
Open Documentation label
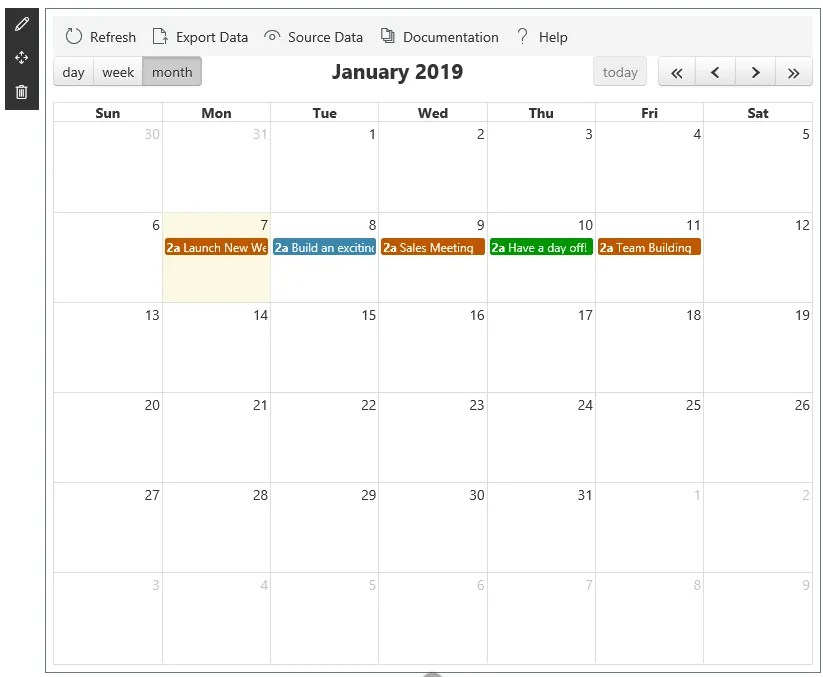451,37
